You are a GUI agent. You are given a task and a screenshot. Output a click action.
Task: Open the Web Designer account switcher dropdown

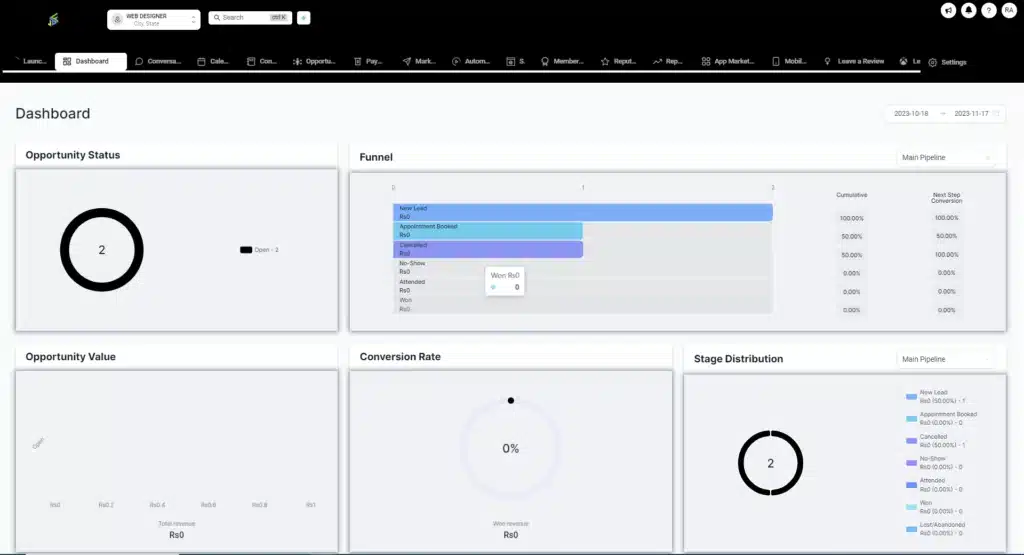click(x=153, y=19)
